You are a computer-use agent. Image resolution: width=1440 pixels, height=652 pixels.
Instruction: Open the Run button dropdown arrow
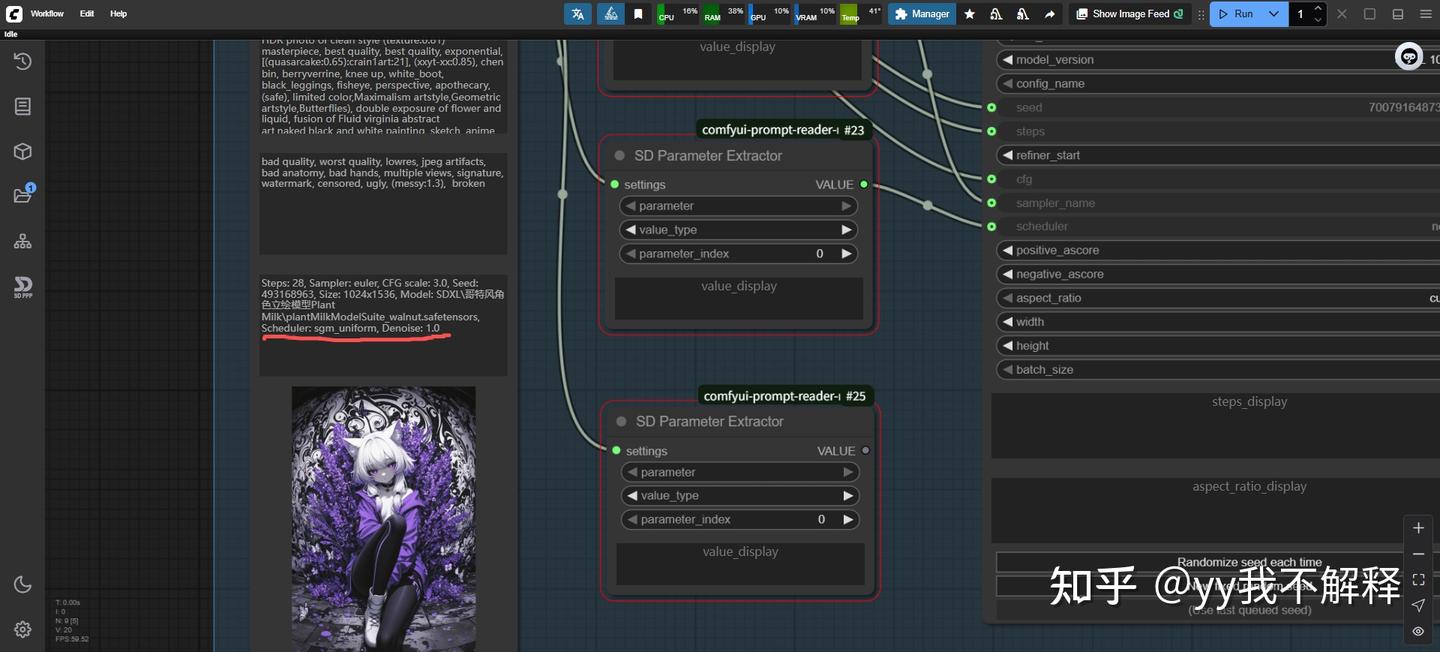1273,14
